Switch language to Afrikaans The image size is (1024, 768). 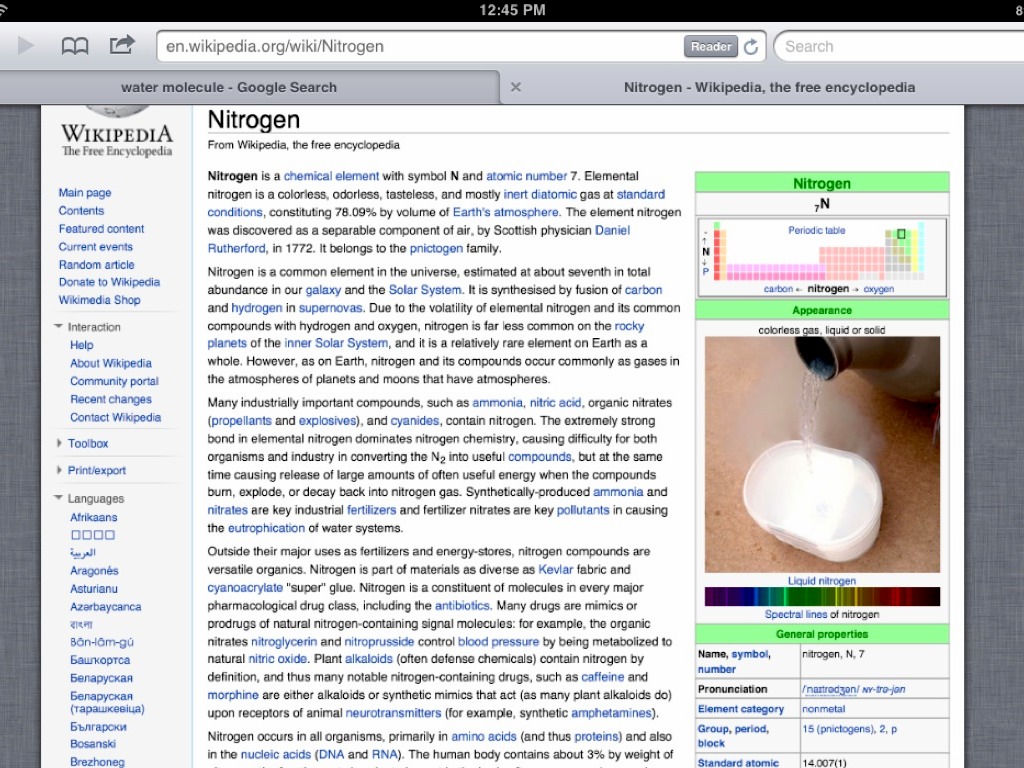93,517
